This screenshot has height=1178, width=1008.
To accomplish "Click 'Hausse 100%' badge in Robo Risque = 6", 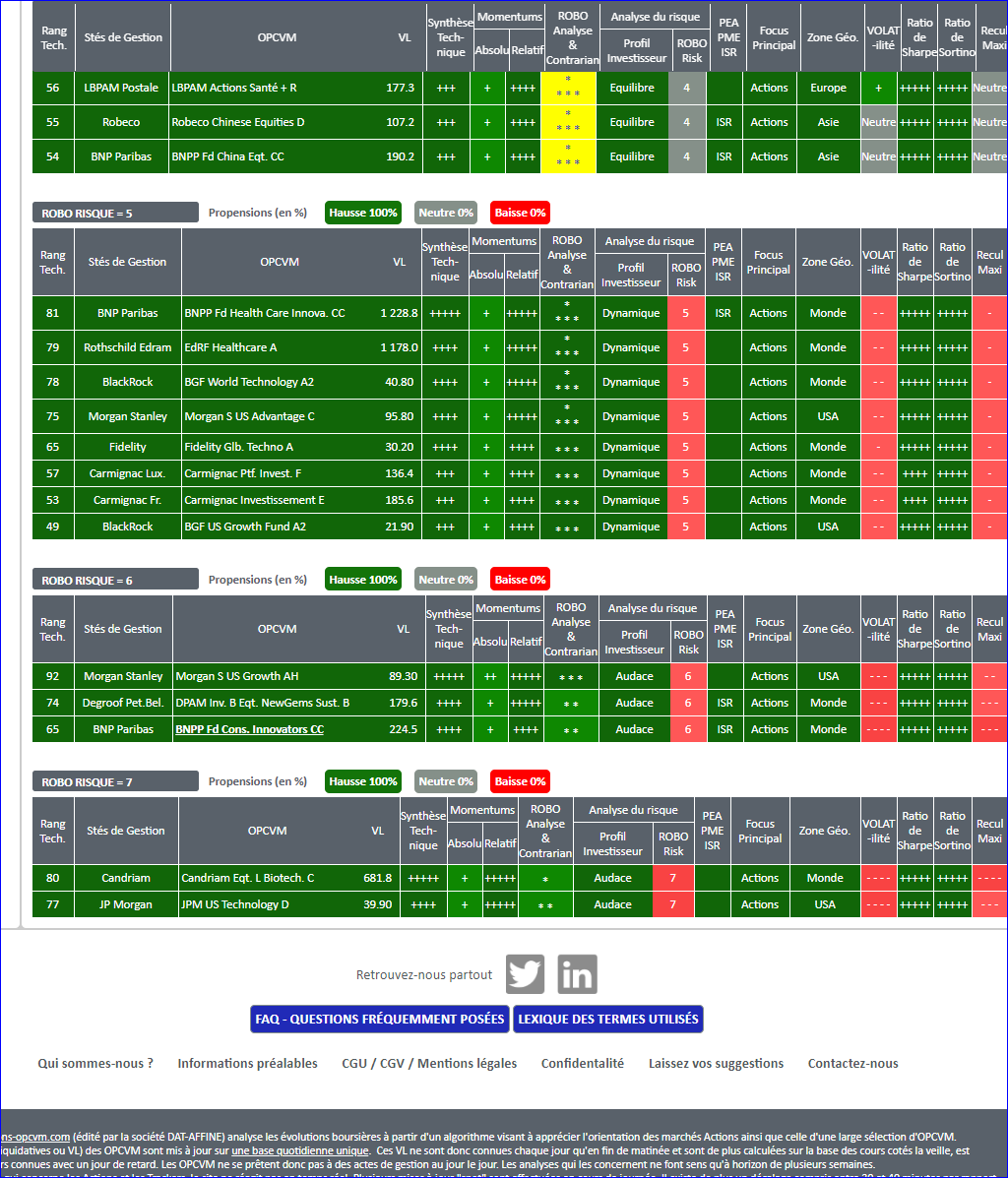I will 363,580.
